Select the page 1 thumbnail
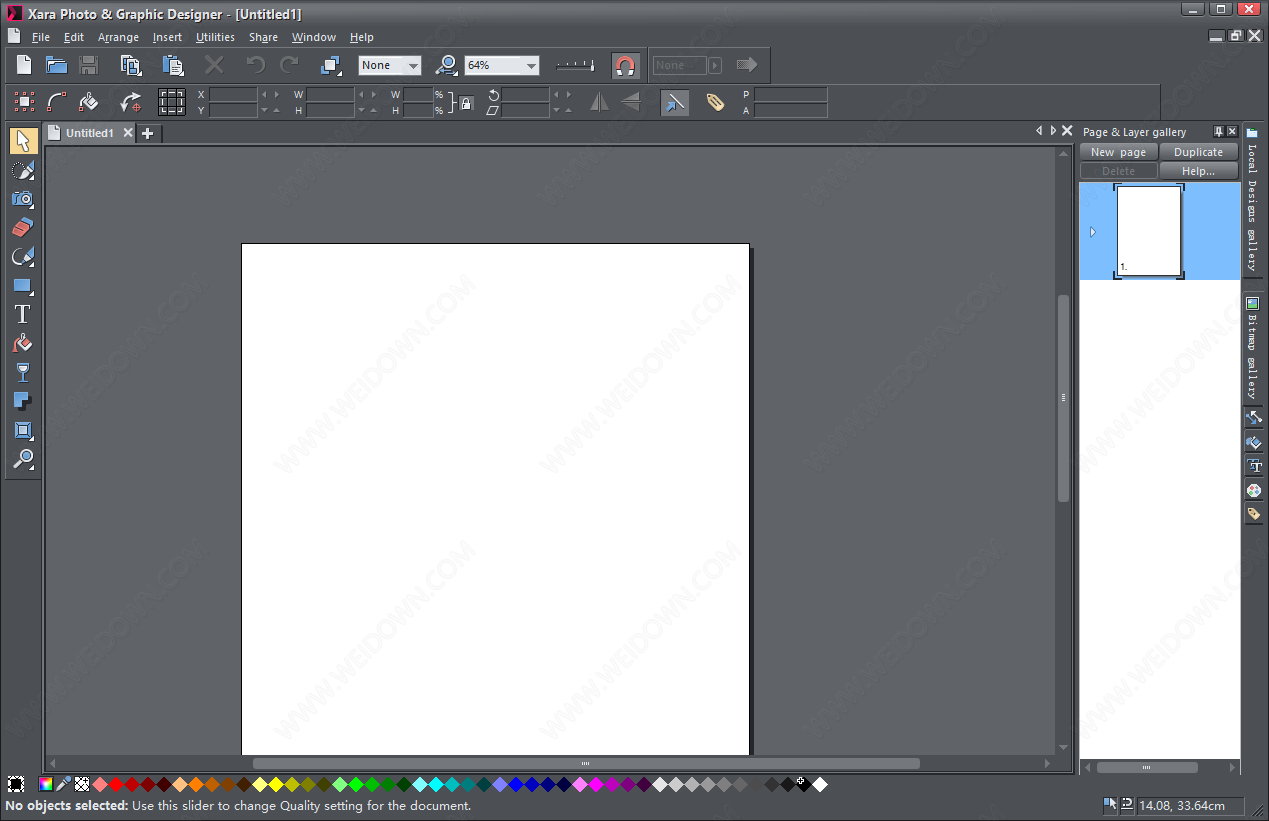 tap(1149, 231)
